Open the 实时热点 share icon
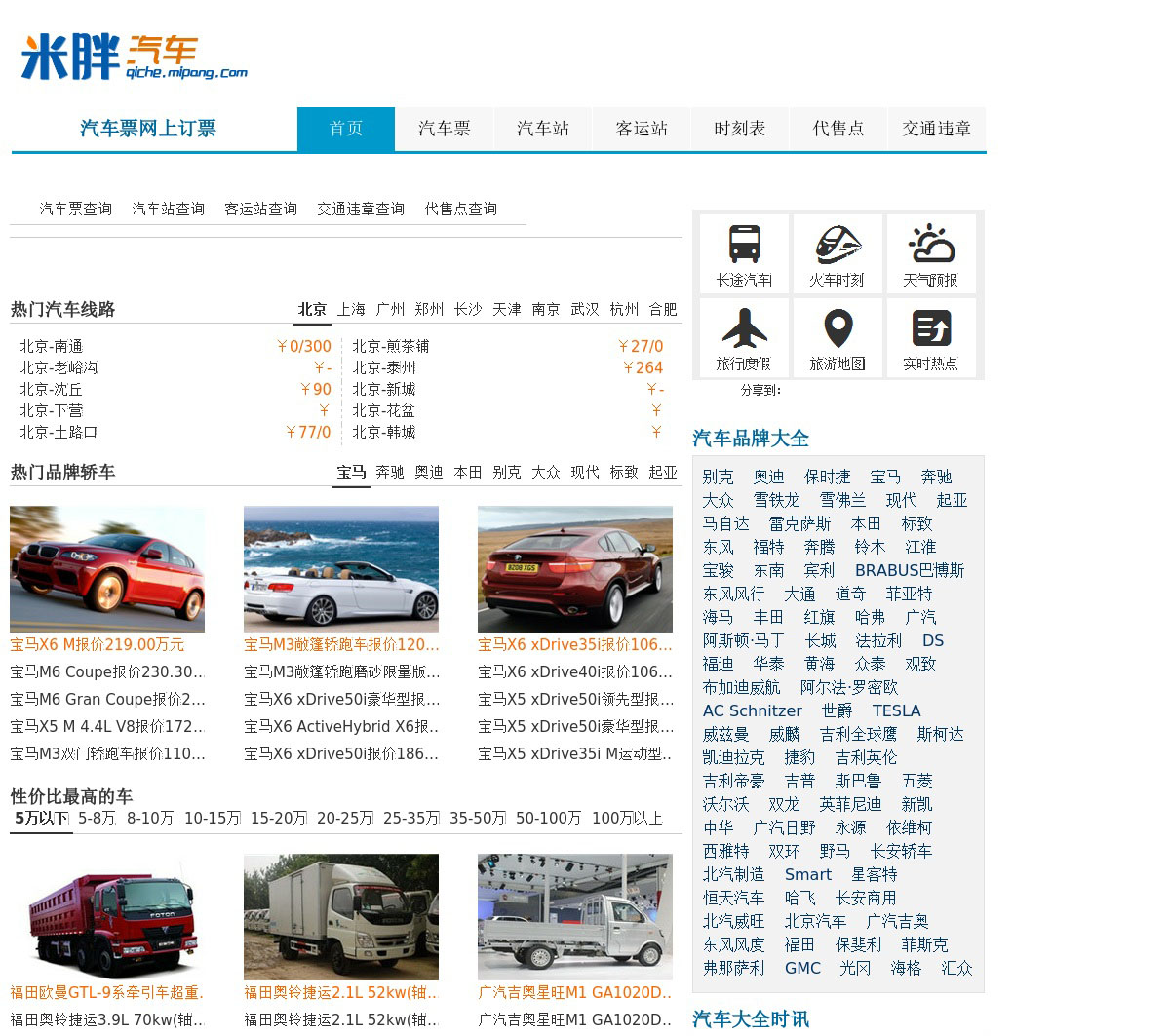 930,337
